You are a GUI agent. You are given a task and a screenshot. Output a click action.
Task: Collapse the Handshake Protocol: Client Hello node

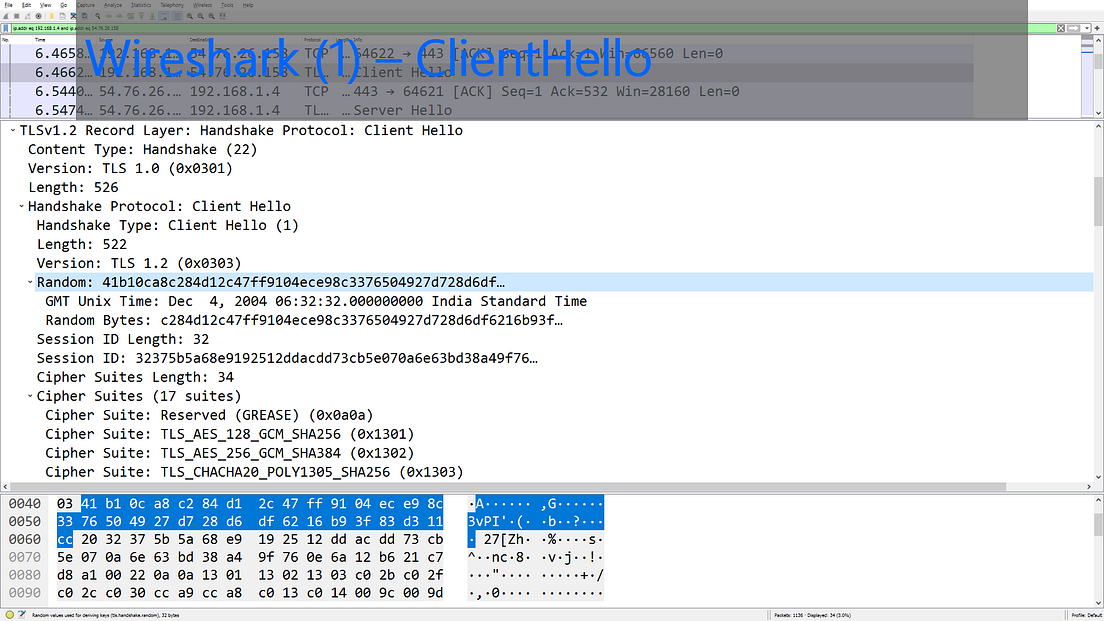(x=22, y=206)
